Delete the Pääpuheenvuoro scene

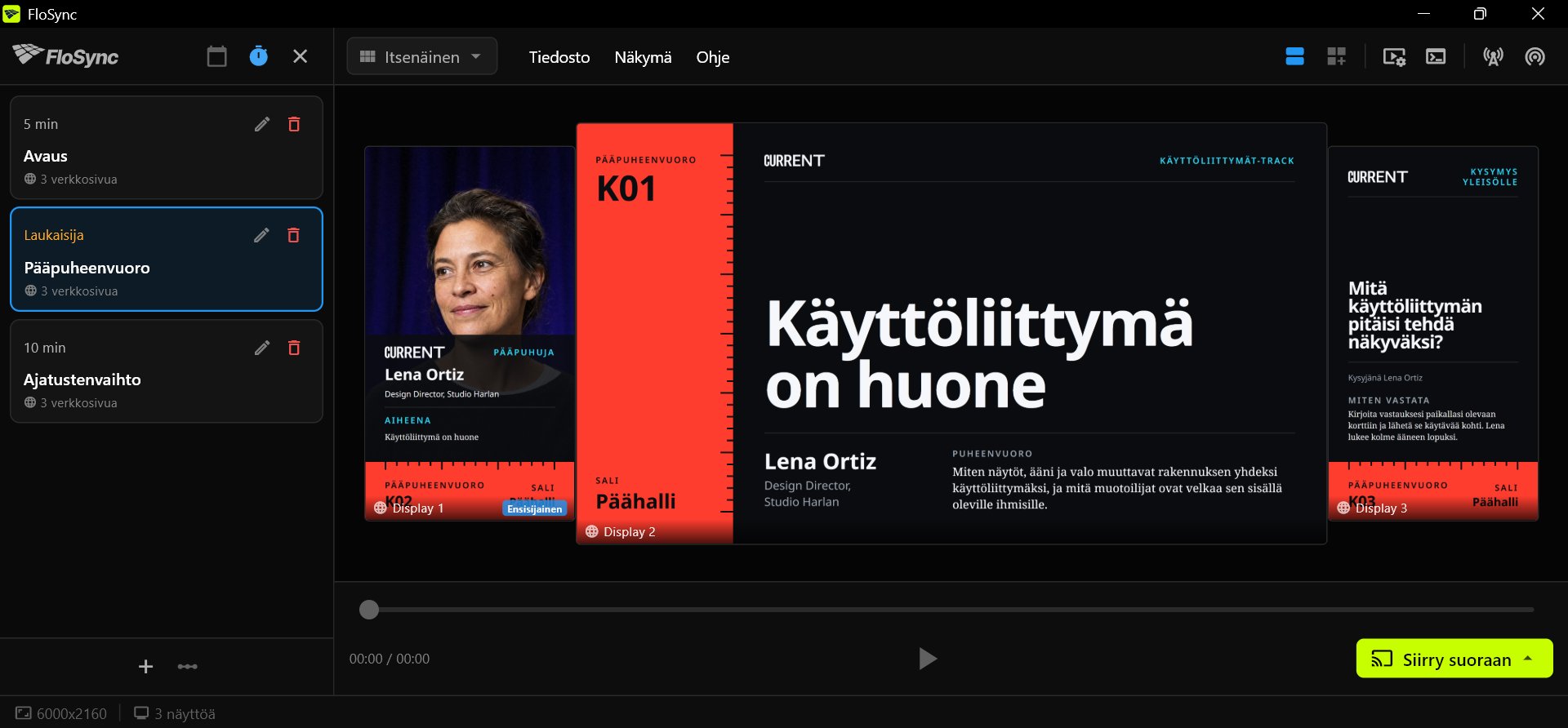pos(294,235)
